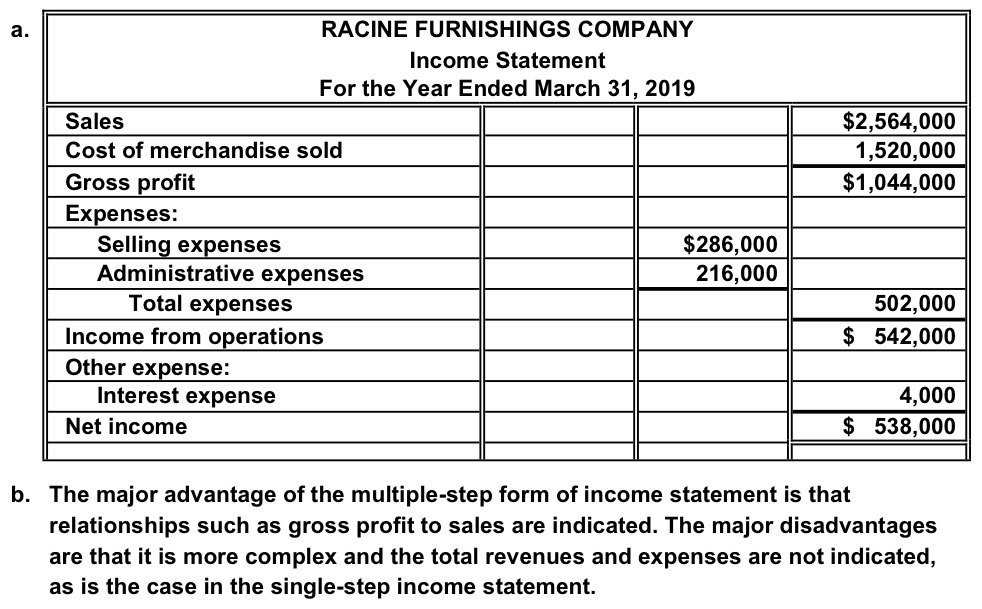Select the Total expenses row label
The image size is (982, 609).
pos(210,303)
